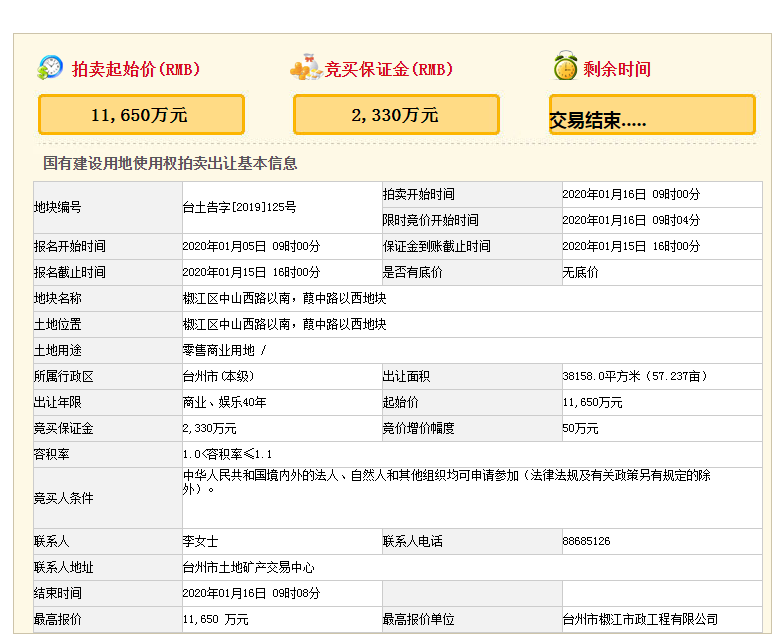Click the 是否有底价 label
The width and height of the screenshot is (781, 637).
coord(412,272)
